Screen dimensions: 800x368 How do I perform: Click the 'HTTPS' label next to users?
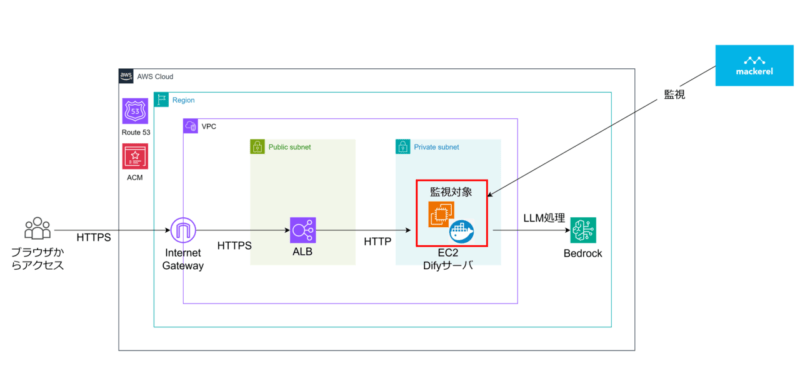pos(94,238)
